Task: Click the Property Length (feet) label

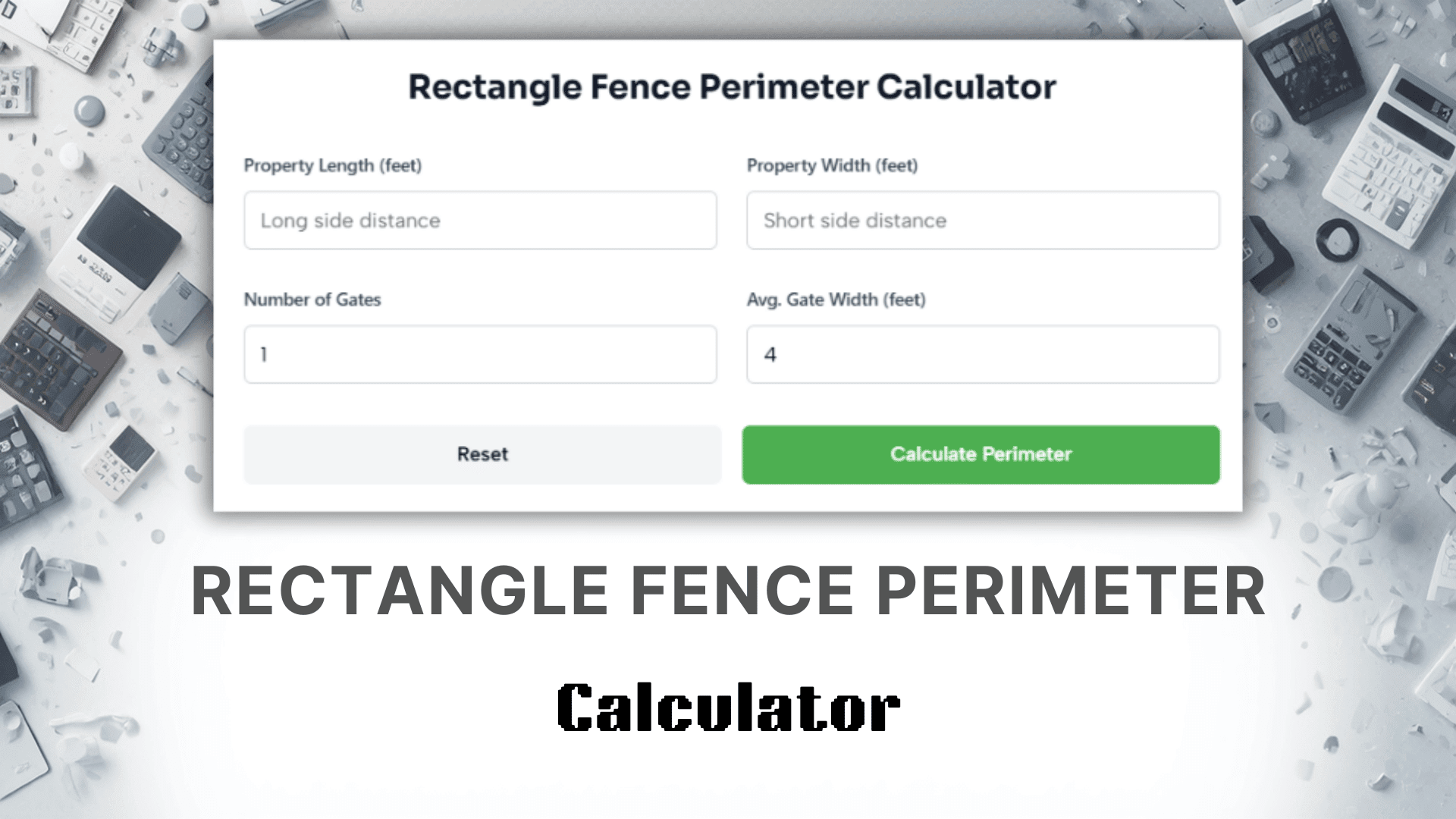Action: point(333,165)
